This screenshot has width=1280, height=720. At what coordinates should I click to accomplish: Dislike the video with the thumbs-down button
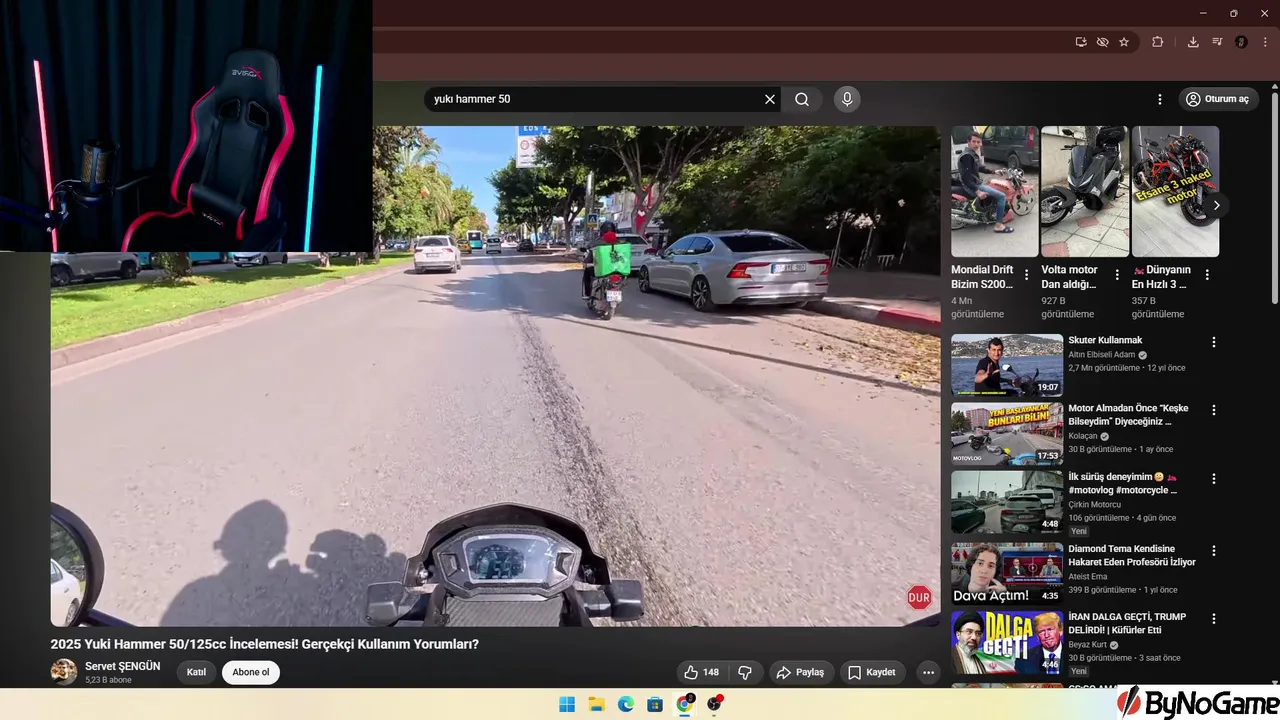(x=744, y=672)
